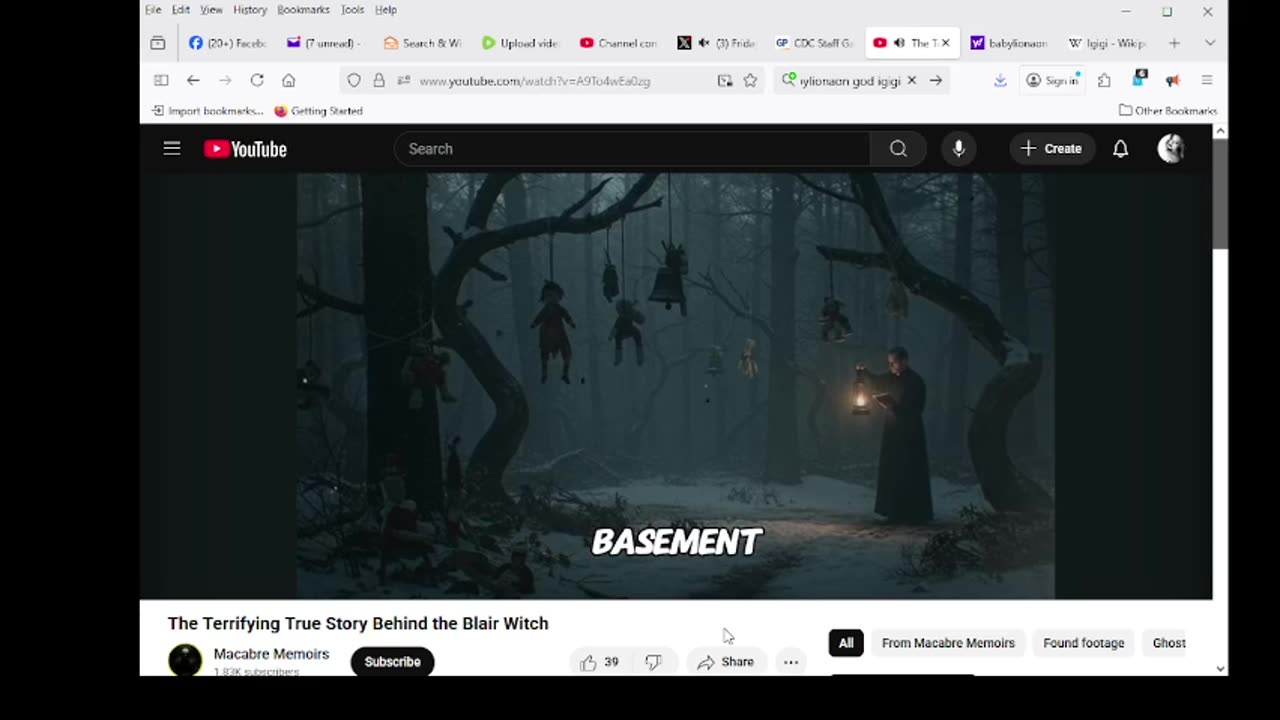Open Getting Started bookmark
This screenshot has height=720, width=1280.
[318, 111]
